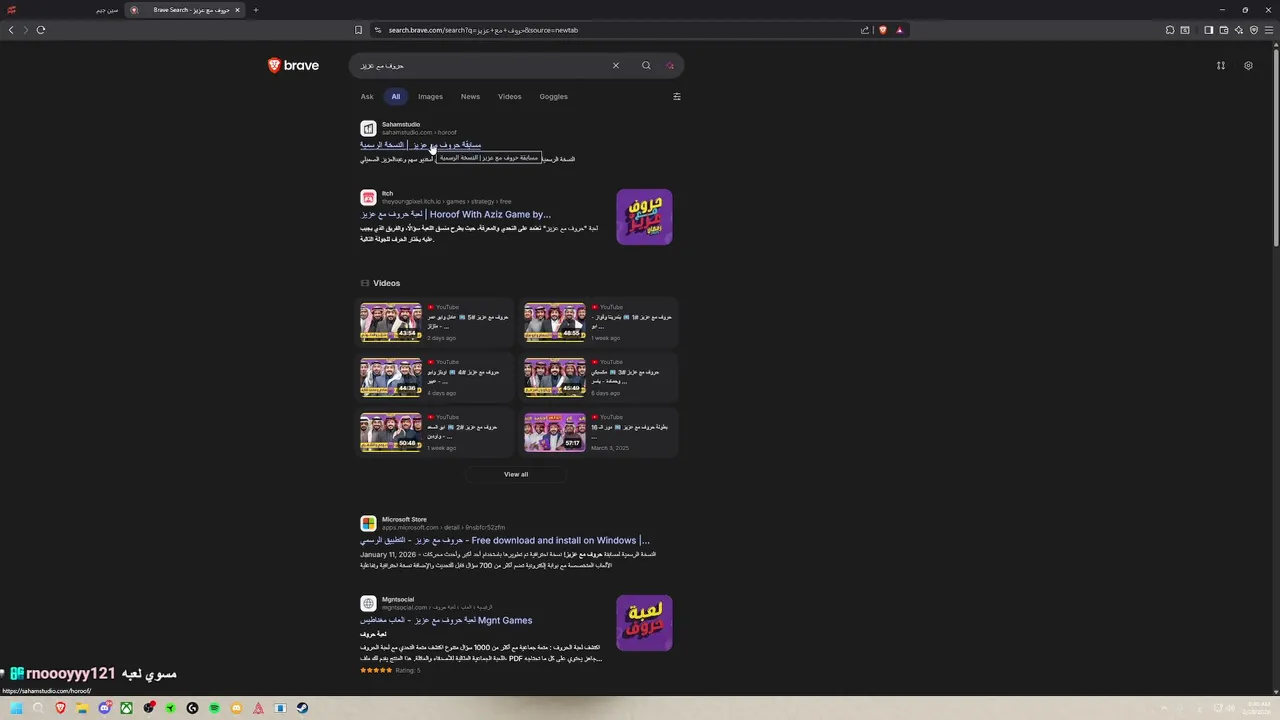Open a new browser tab
This screenshot has height=720, width=1280.
coord(256,10)
